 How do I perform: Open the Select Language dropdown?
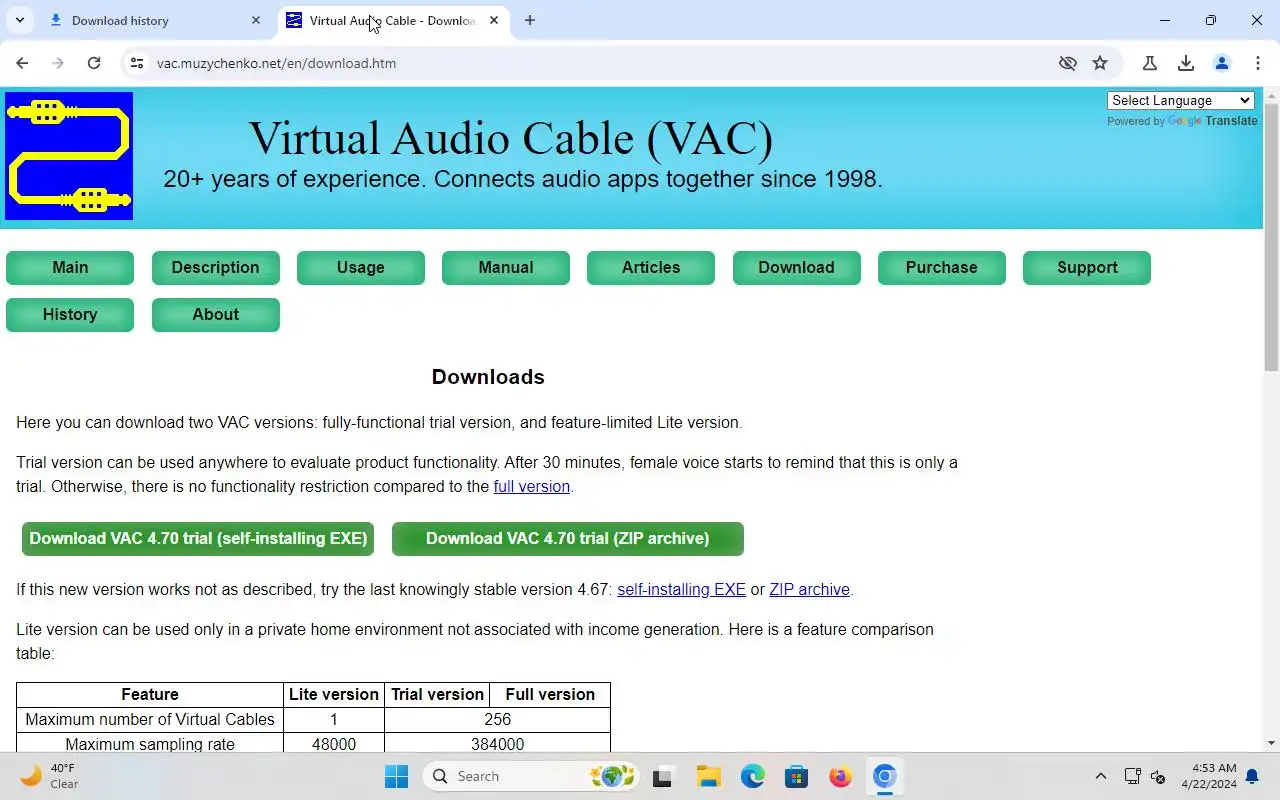[1181, 100]
